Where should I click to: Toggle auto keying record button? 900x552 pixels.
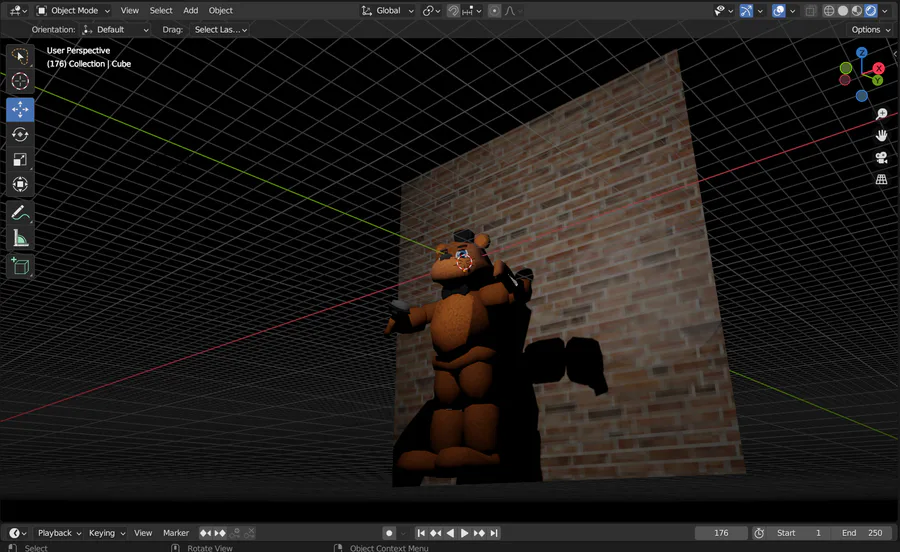pyautogui.click(x=389, y=533)
